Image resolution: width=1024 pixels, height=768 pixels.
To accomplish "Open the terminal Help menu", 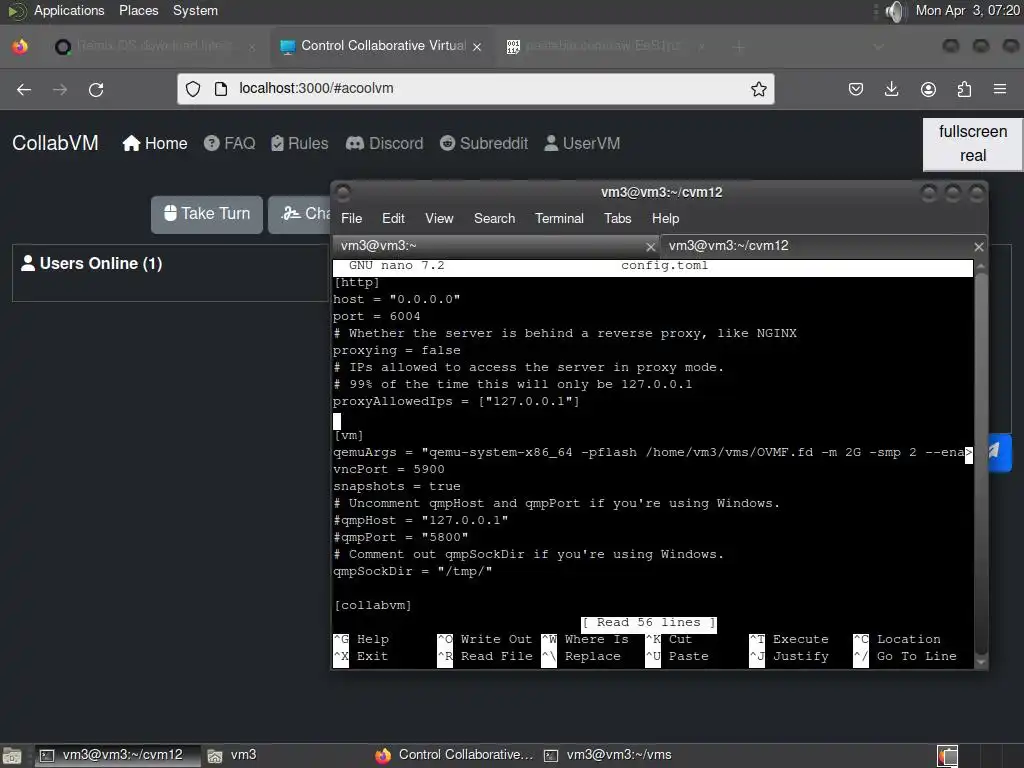I will click(x=665, y=218).
